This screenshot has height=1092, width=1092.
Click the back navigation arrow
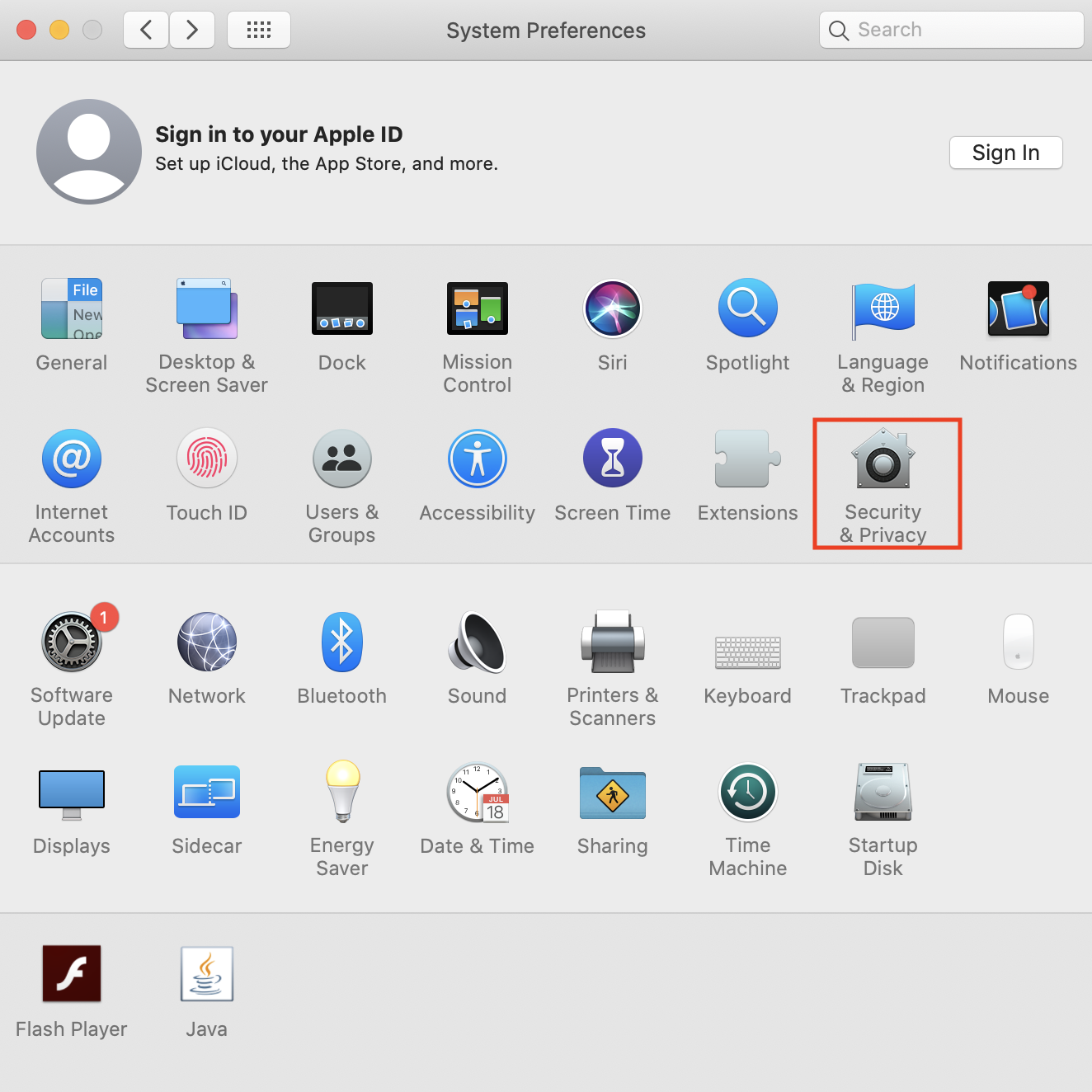(146, 31)
